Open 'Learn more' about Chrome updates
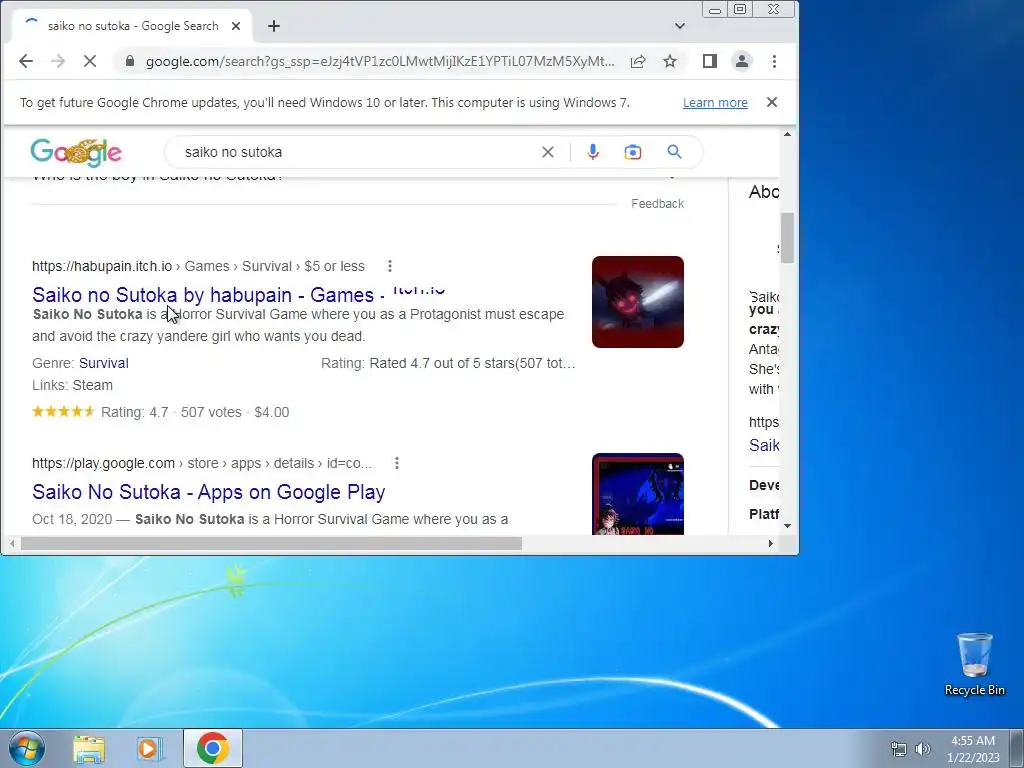 click(715, 103)
